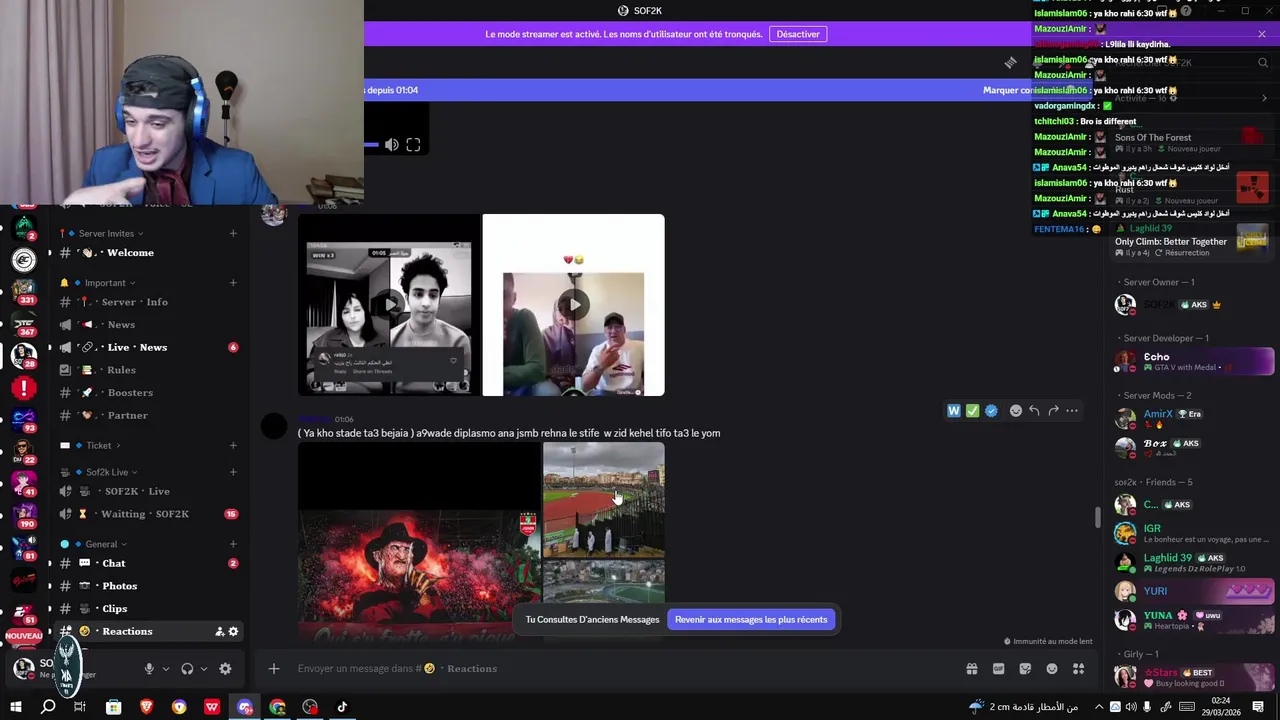Open the Chat channel

pyautogui.click(x=148, y=564)
